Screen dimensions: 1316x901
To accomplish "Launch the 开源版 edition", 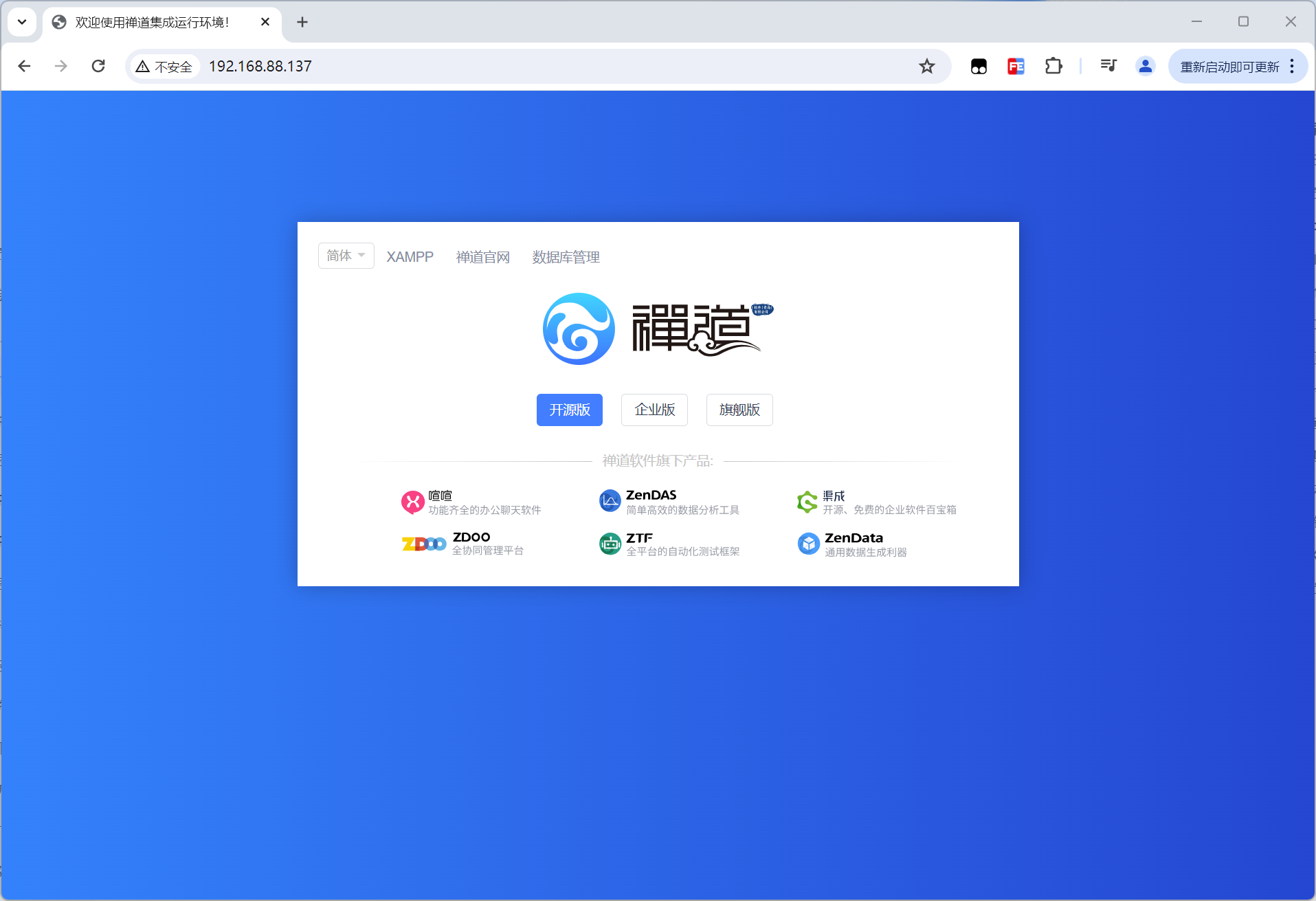I will (570, 410).
